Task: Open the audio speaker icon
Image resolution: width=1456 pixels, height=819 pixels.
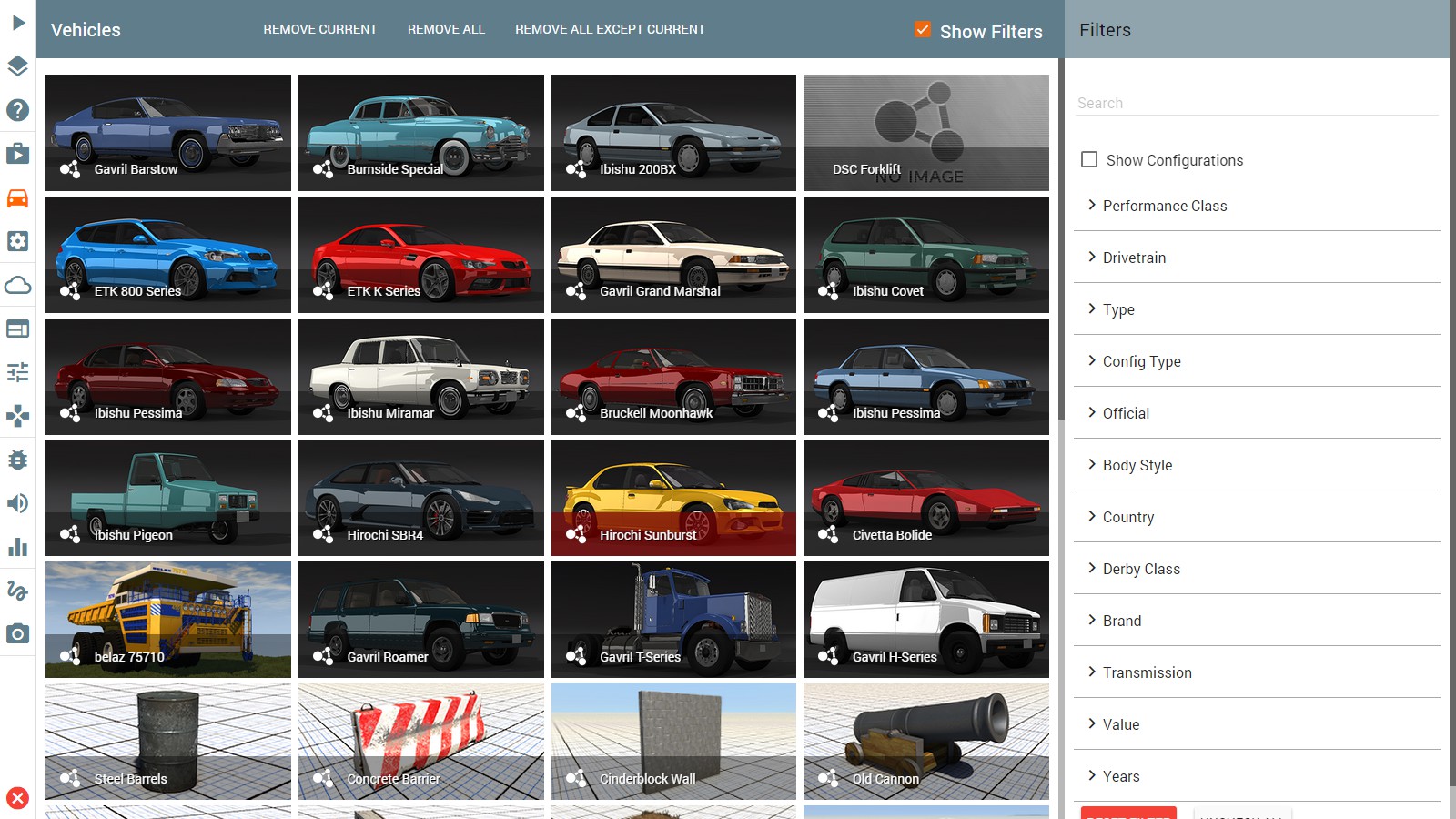Action: [x=17, y=503]
